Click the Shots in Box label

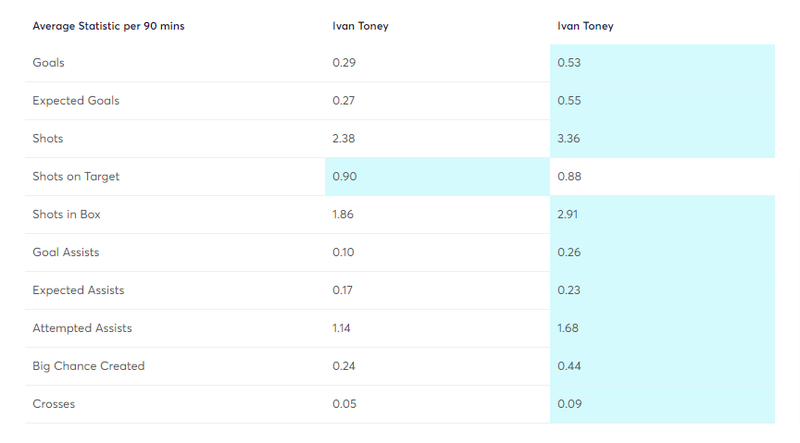coord(66,214)
